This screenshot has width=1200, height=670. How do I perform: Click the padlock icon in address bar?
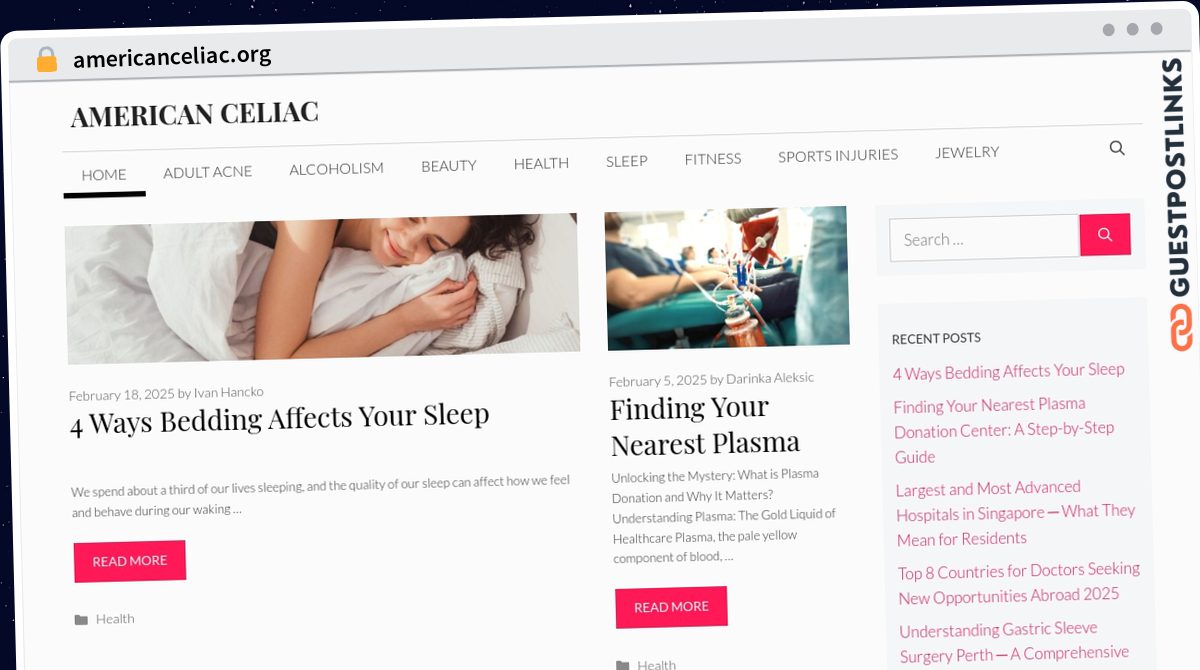[x=46, y=60]
